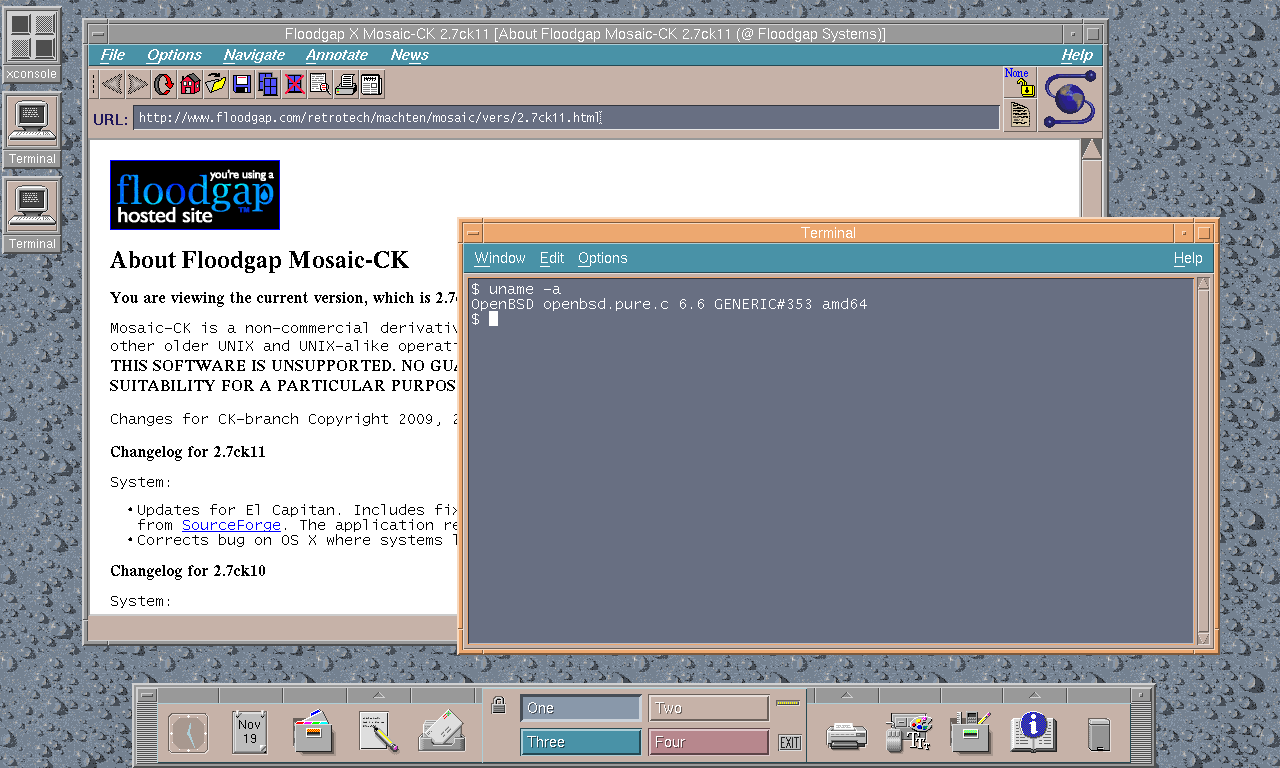Open the Mosaic home page icon

pos(190,85)
